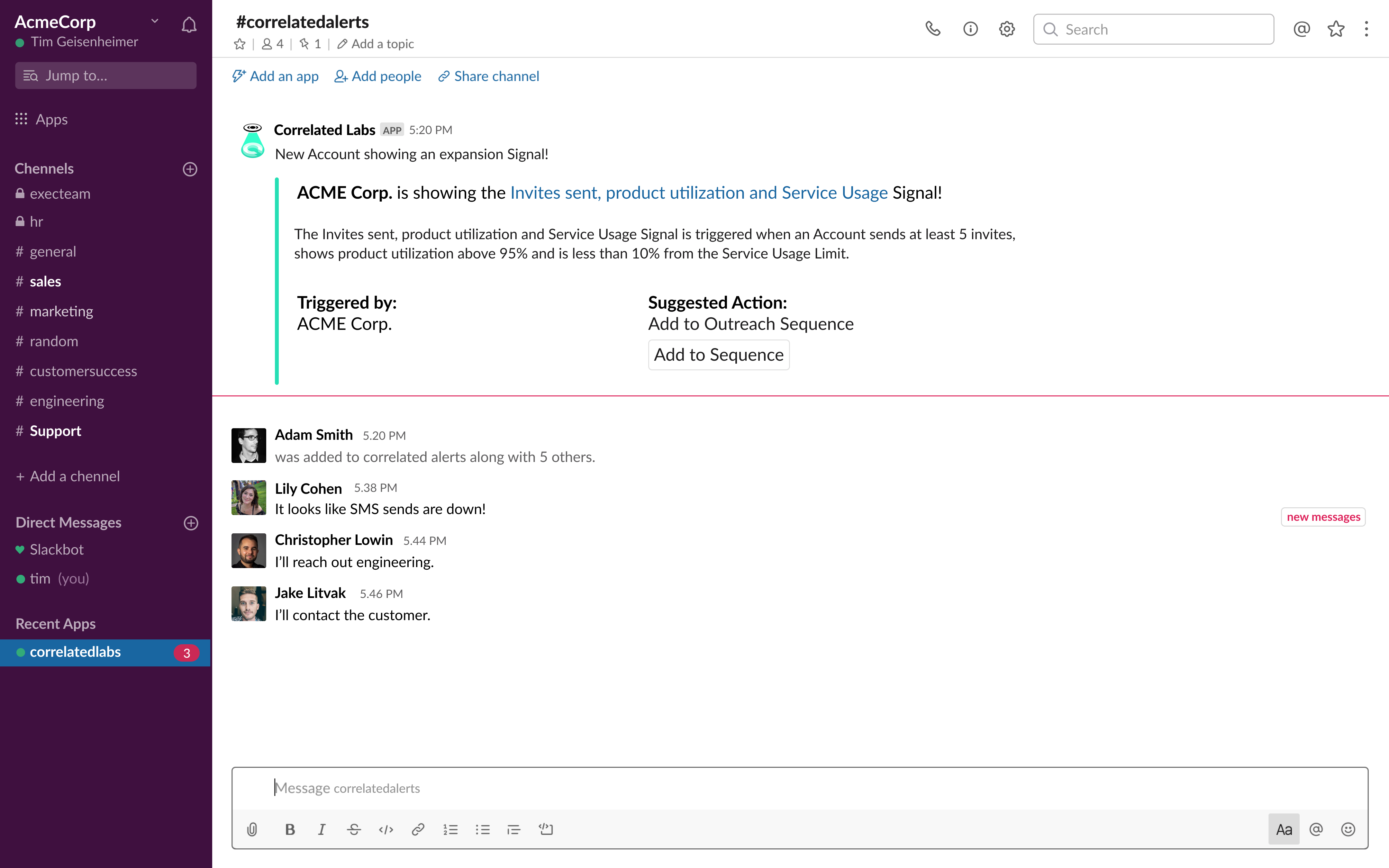
Task: Insert a blockquote
Action: pos(514,829)
